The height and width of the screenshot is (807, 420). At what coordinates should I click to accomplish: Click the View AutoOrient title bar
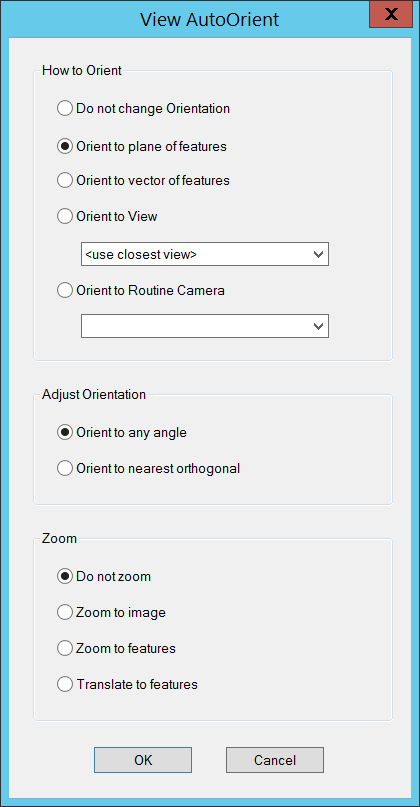pos(209,19)
